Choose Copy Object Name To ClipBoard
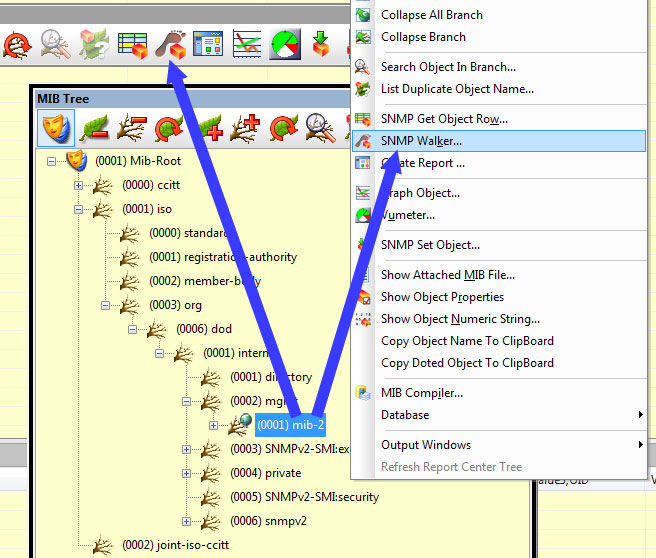This screenshot has width=656, height=558. tap(499, 341)
